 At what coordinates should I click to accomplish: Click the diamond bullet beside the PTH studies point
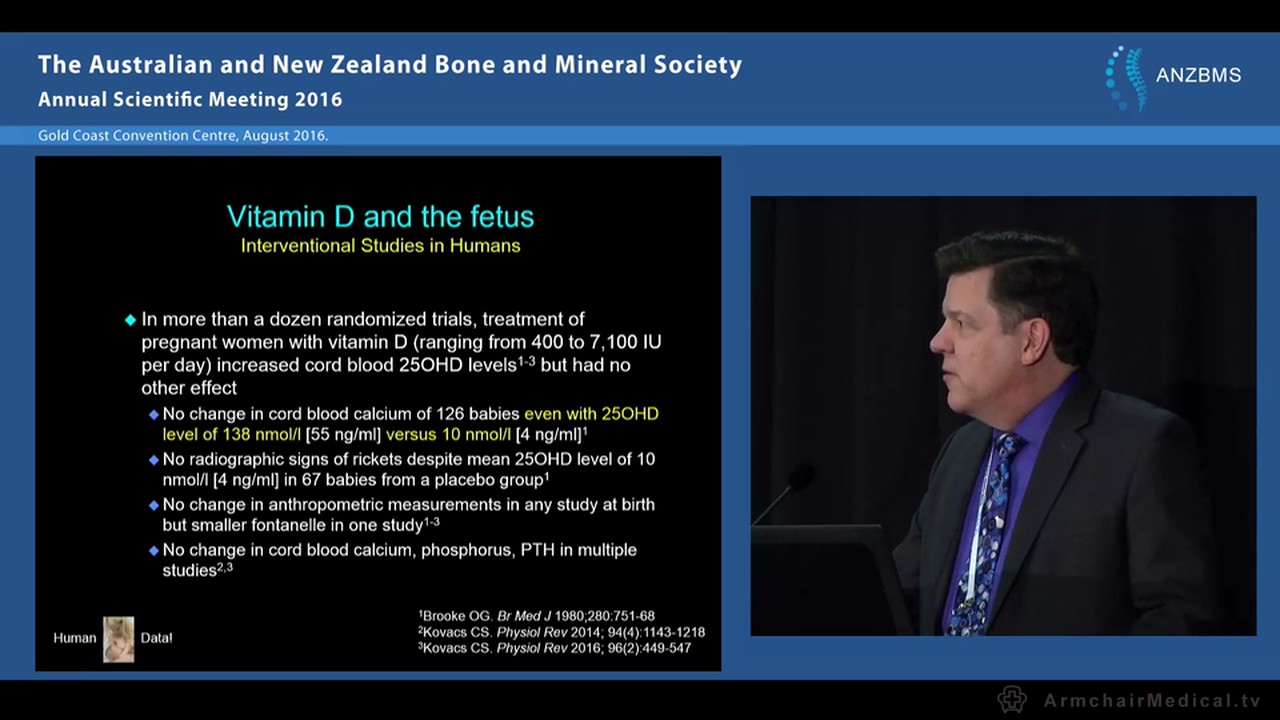pos(153,549)
